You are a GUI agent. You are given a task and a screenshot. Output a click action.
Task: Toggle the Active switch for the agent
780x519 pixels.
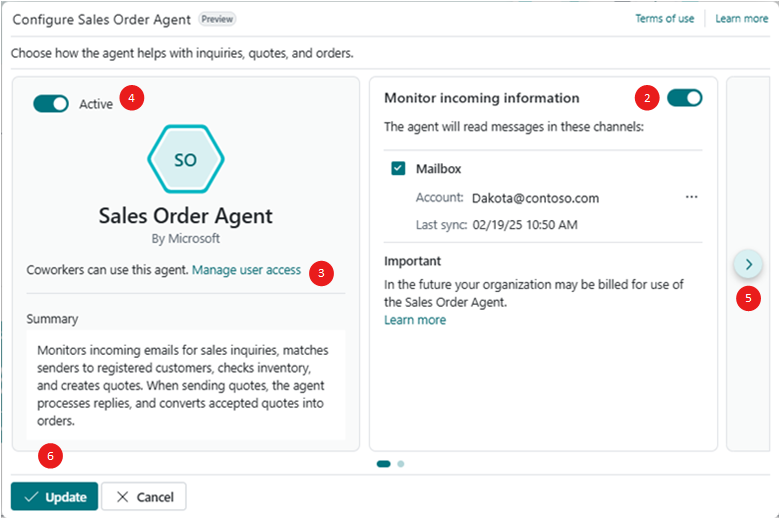click(51, 104)
